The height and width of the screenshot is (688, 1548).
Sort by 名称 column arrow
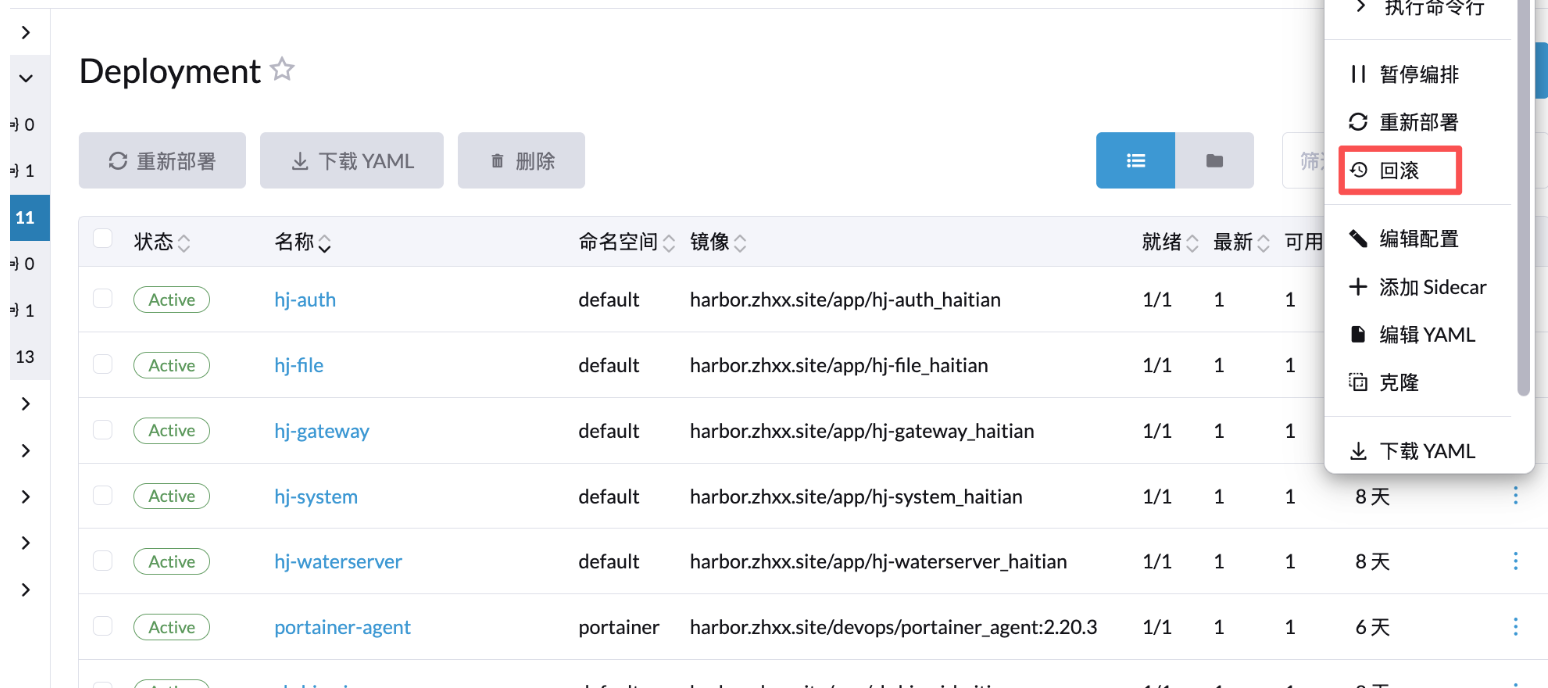click(325, 242)
